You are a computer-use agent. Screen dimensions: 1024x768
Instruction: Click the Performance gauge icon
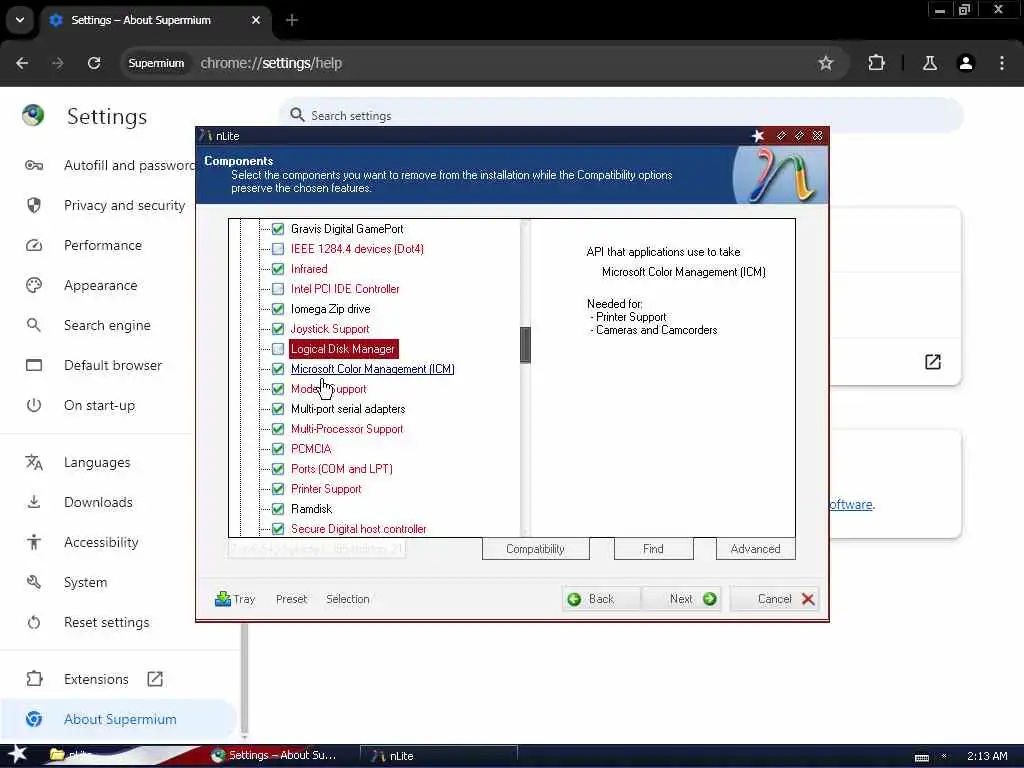pos(34,246)
